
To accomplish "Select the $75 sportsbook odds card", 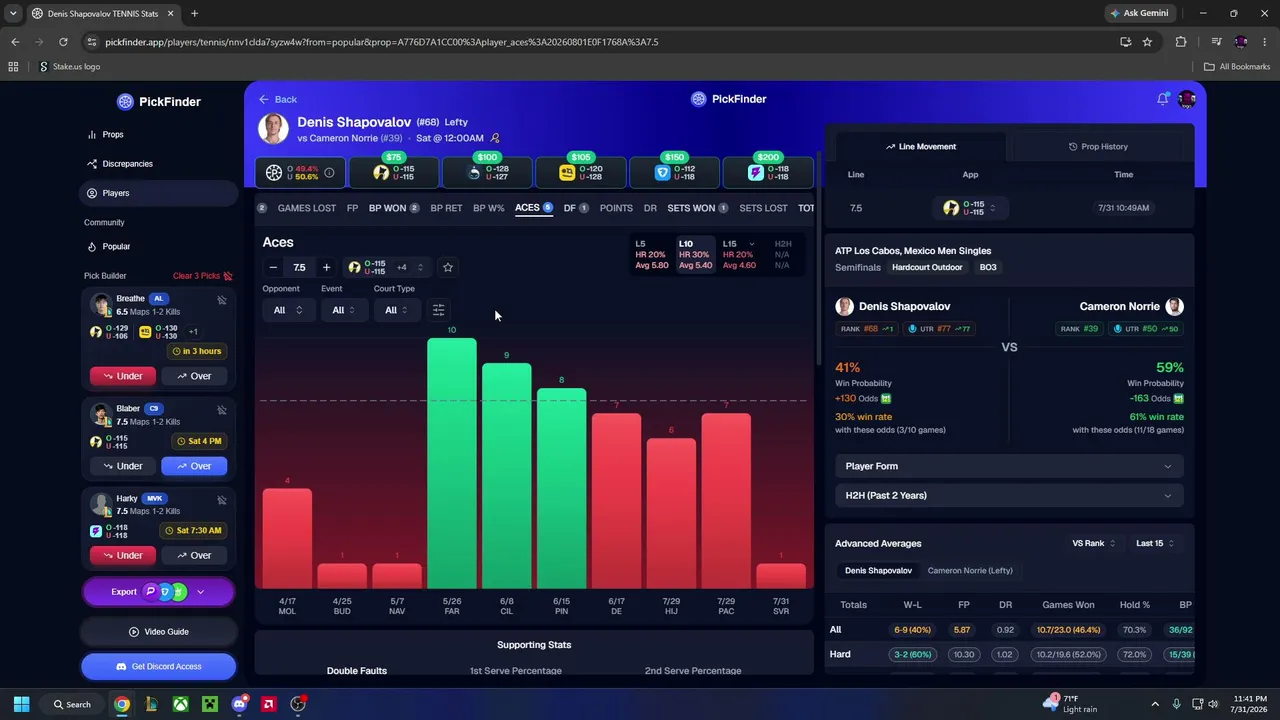I will [x=394, y=171].
